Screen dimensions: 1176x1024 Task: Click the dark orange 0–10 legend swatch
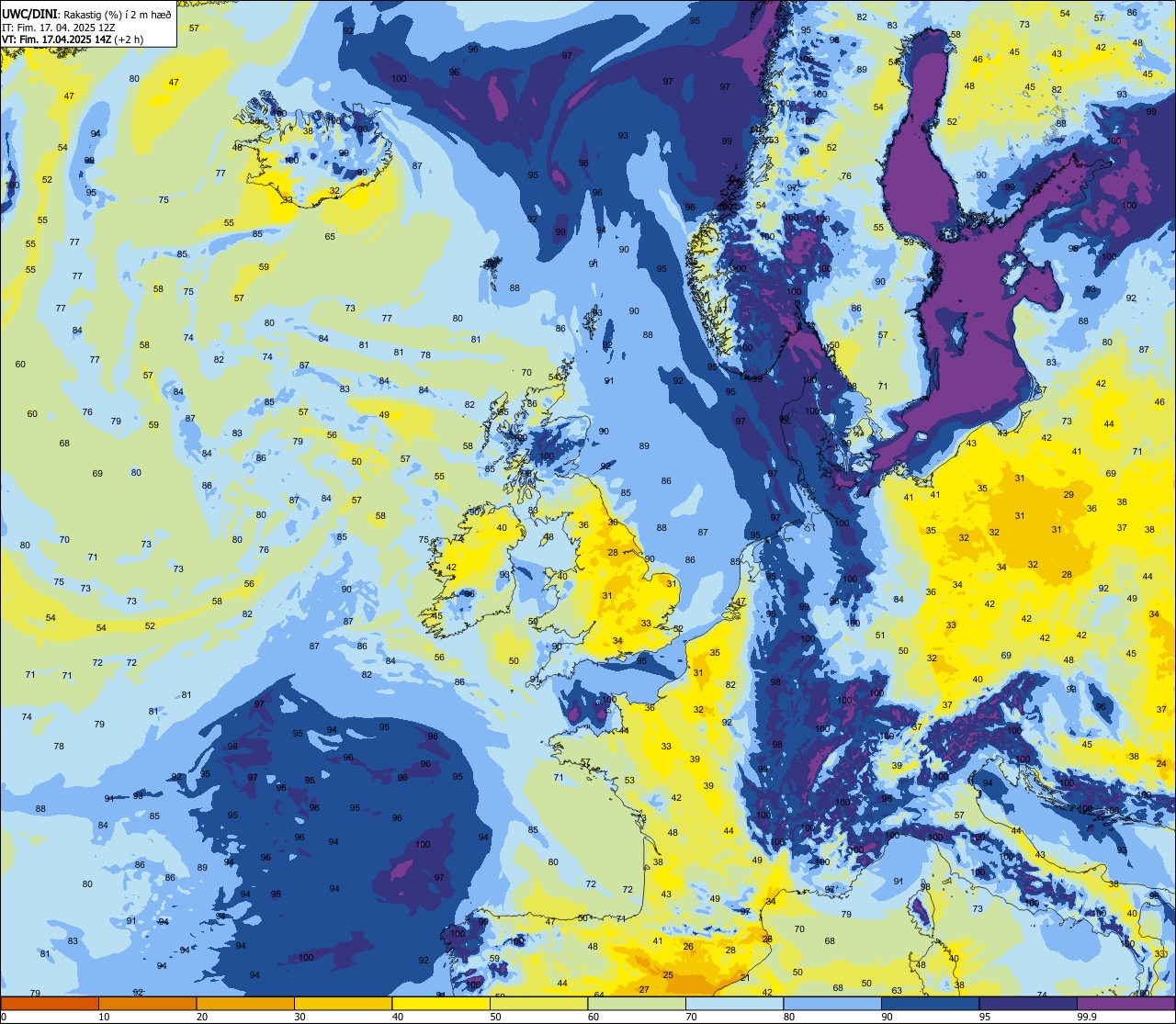(50, 1003)
